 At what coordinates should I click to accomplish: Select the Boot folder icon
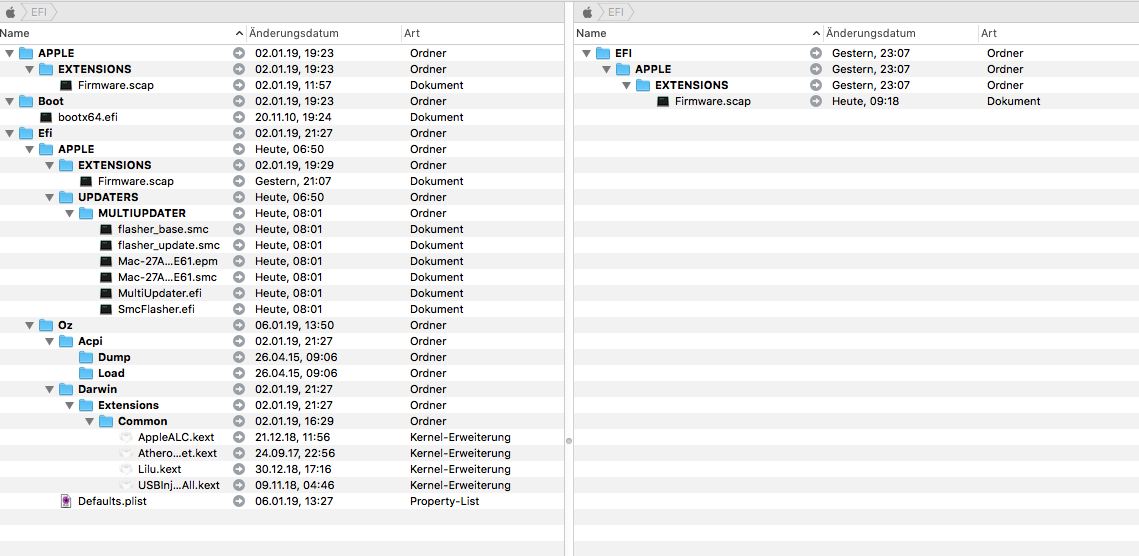(26, 101)
